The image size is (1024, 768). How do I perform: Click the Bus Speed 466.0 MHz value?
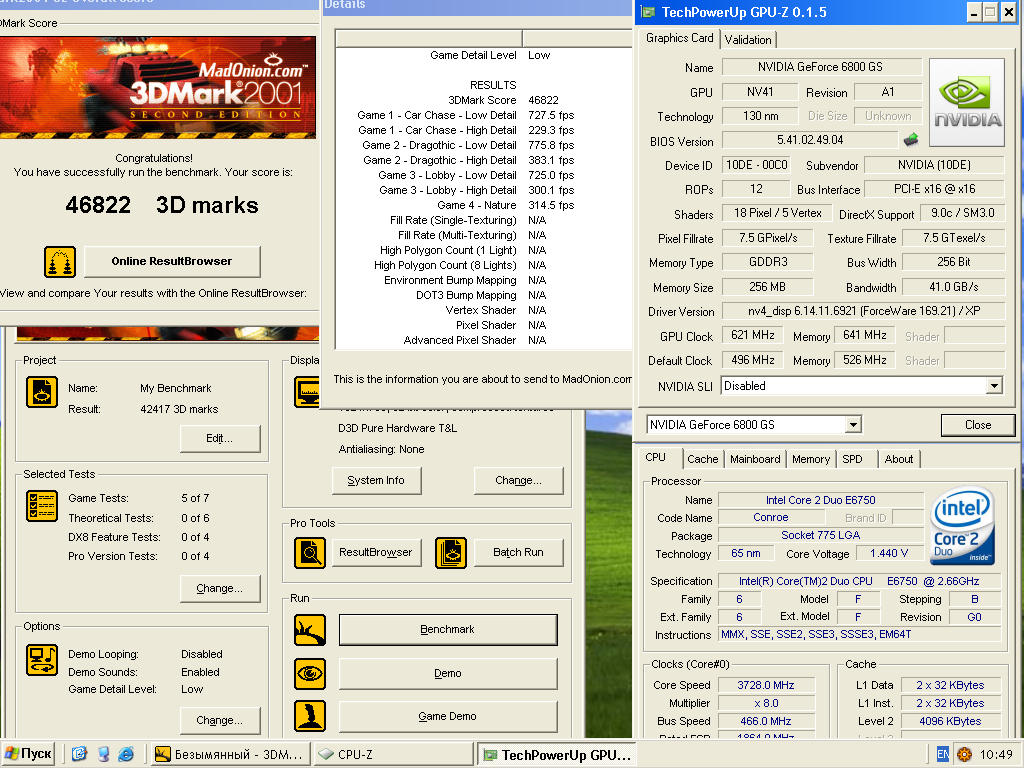tap(765, 722)
